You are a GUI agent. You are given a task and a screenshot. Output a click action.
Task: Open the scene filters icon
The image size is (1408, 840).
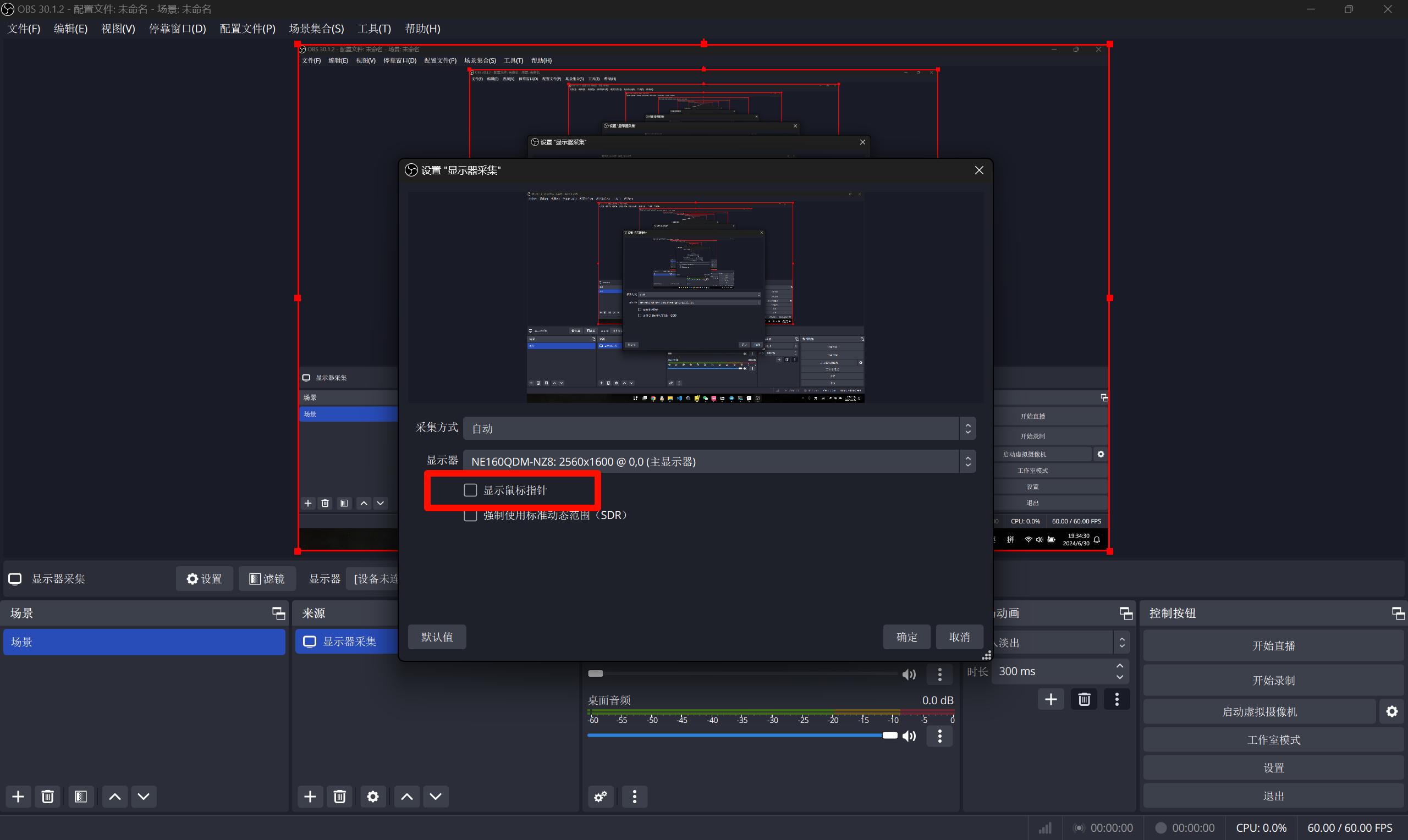(80, 797)
